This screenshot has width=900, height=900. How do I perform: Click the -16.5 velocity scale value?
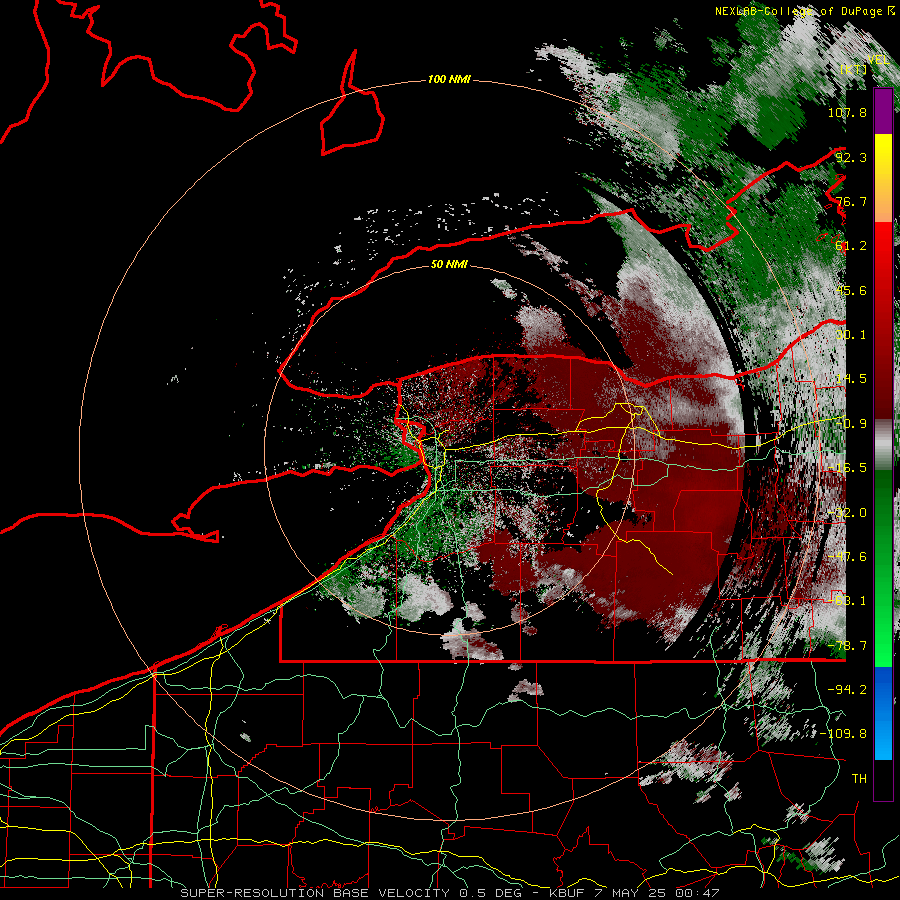pos(847,468)
